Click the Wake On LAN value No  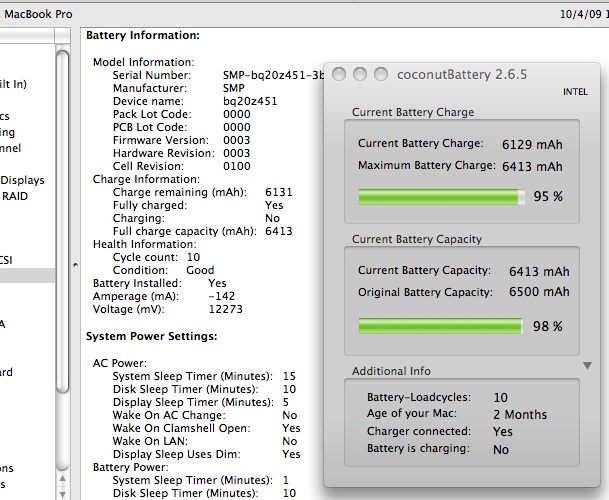tap(289, 441)
